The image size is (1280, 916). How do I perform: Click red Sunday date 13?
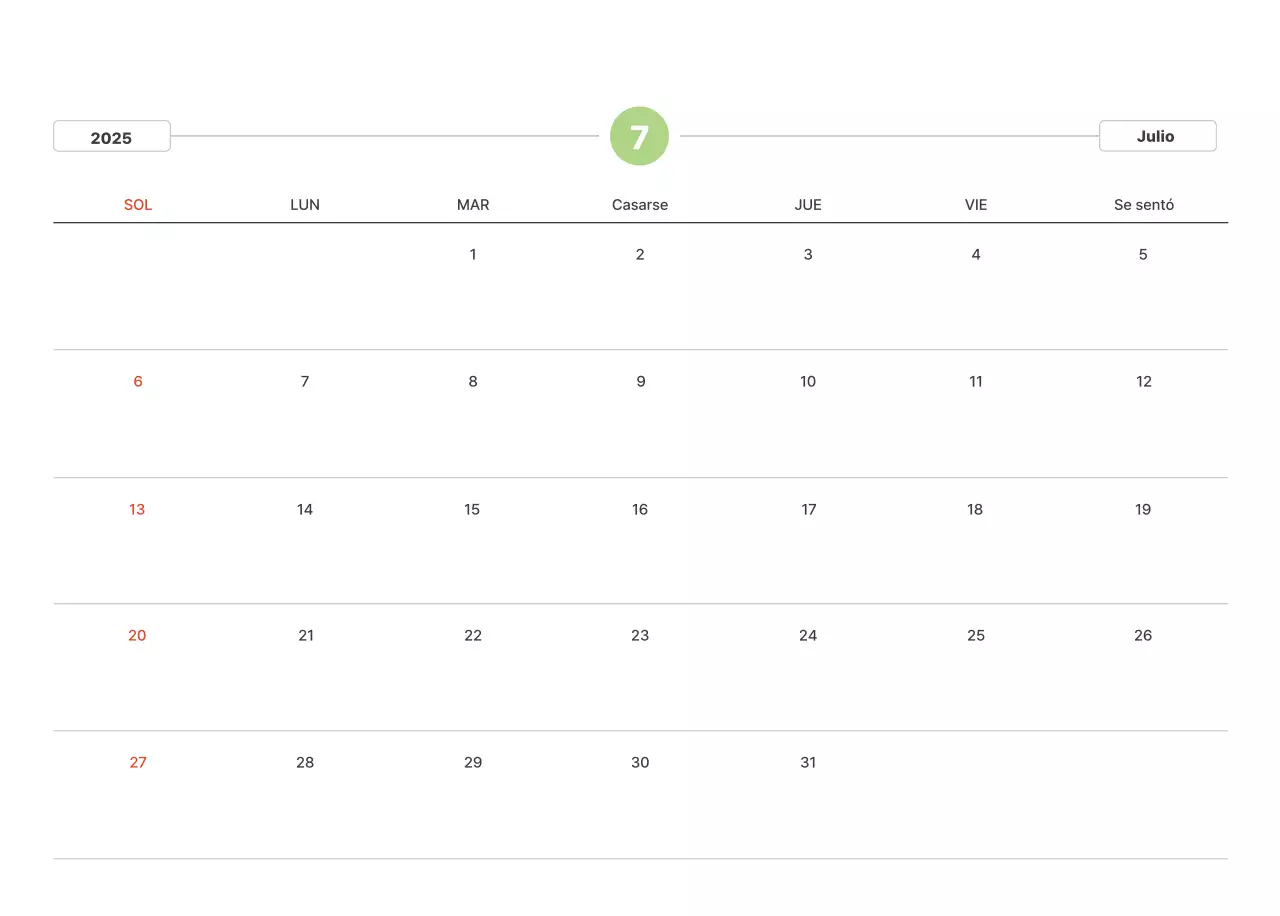click(x=137, y=509)
